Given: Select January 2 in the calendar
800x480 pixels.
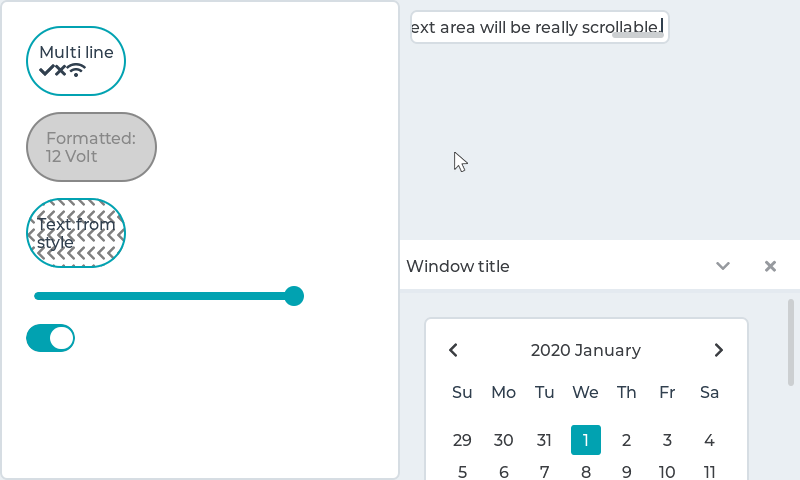Looking at the screenshot, I should tap(627, 440).
